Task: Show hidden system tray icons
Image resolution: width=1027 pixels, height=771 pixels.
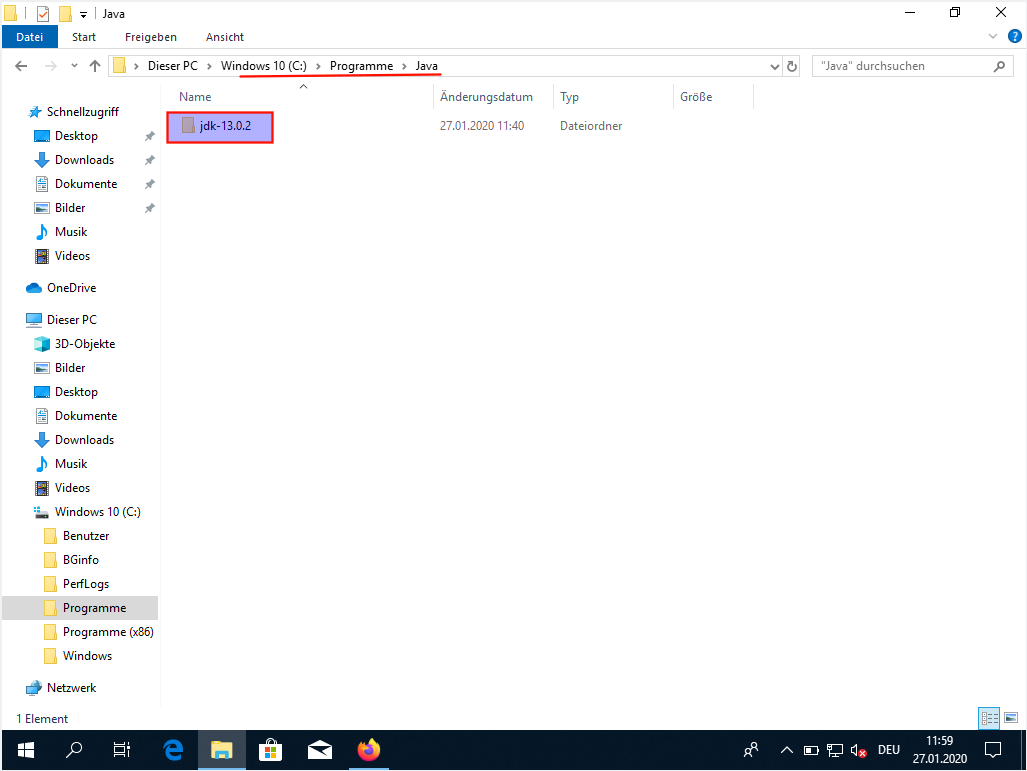Action: [x=787, y=751]
